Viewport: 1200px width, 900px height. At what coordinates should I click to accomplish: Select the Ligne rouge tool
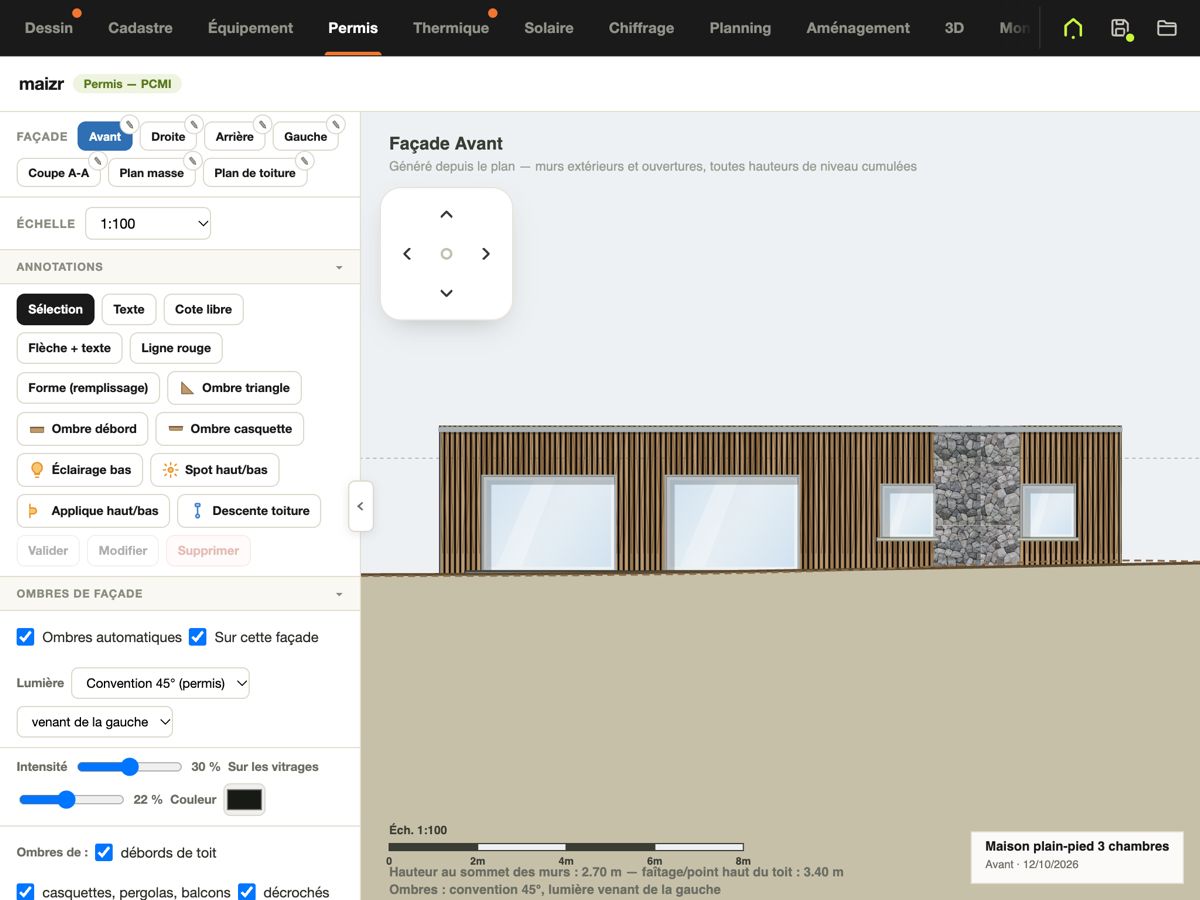(x=176, y=348)
